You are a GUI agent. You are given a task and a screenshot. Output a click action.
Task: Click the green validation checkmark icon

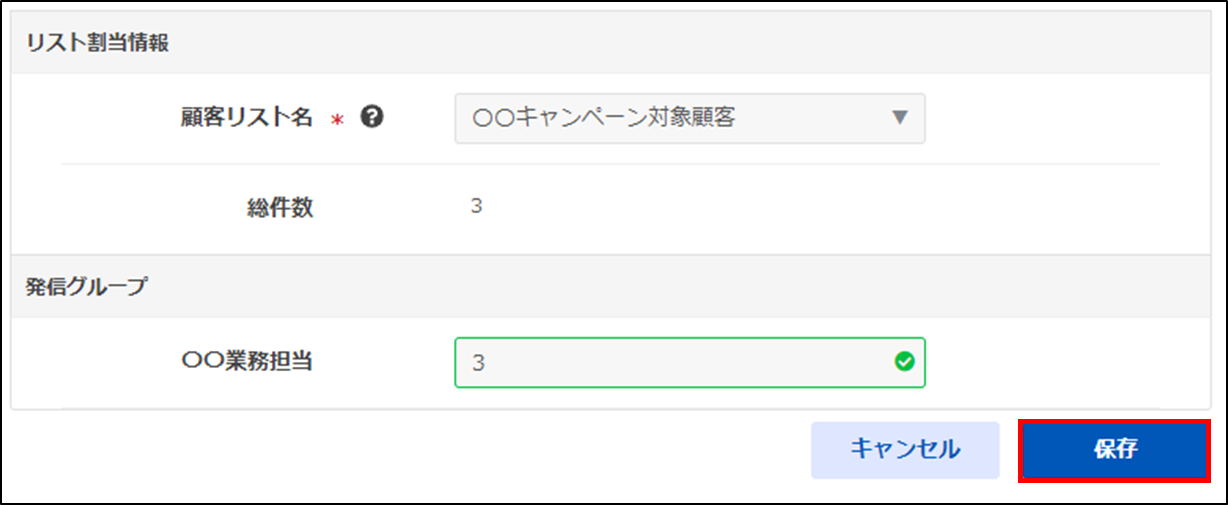click(904, 362)
